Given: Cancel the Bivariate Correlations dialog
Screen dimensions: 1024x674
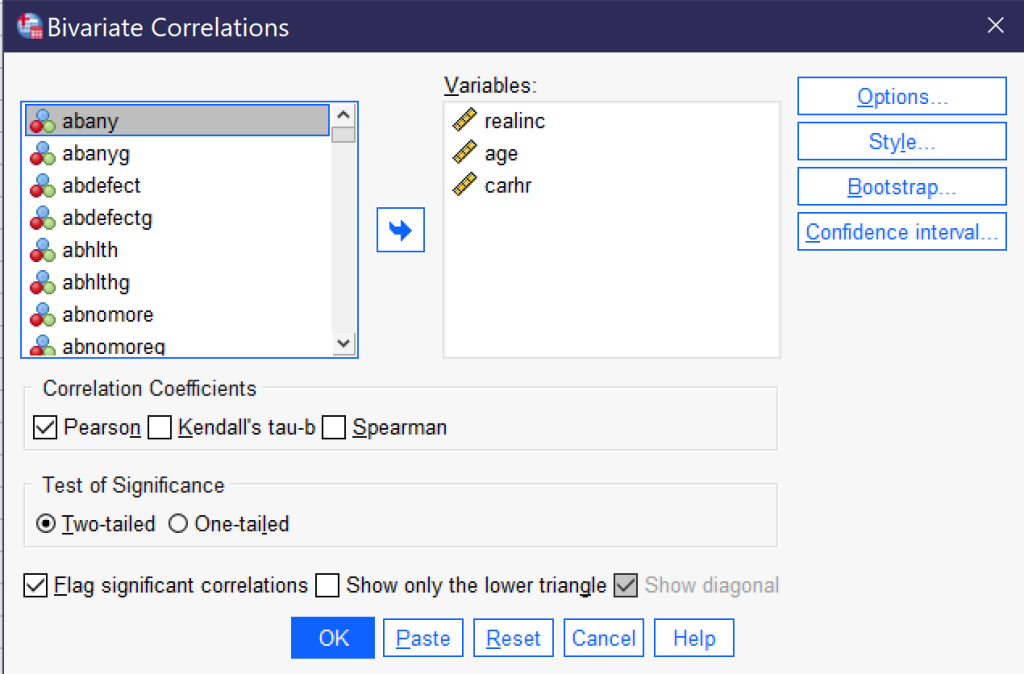Looking at the screenshot, I should [x=603, y=637].
